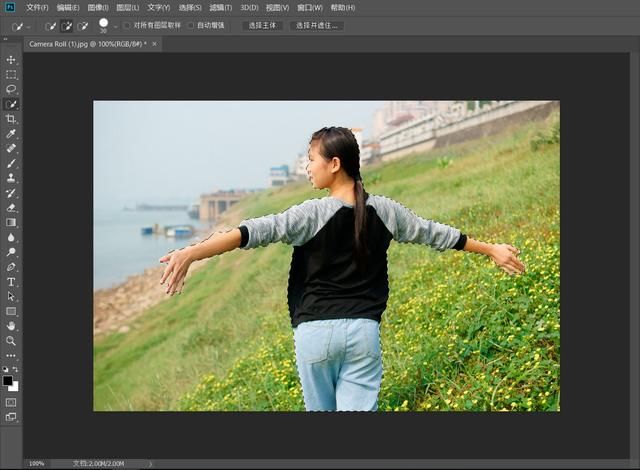Select the Blur tool
This screenshot has height=470, width=640.
[11, 237]
